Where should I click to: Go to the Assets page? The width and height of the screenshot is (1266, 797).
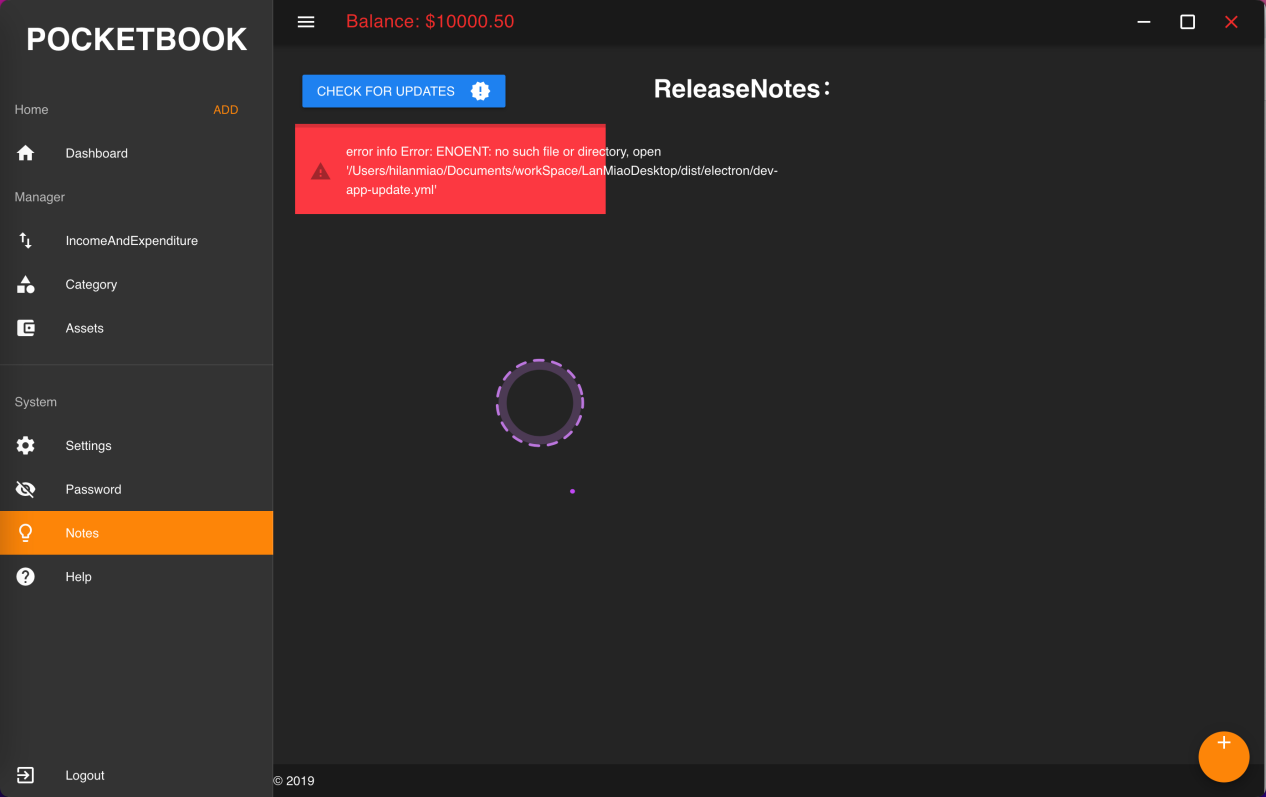pyautogui.click(x=85, y=328)
